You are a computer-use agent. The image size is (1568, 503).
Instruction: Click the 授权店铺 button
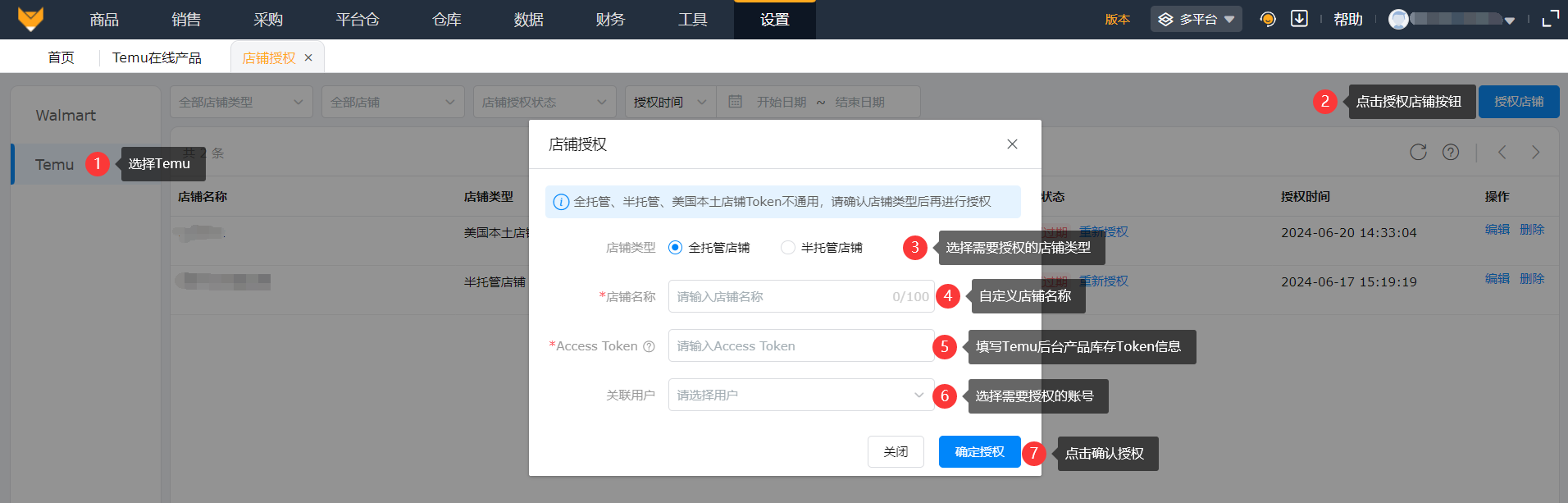pyautogui.click(x=1519, y=102)
